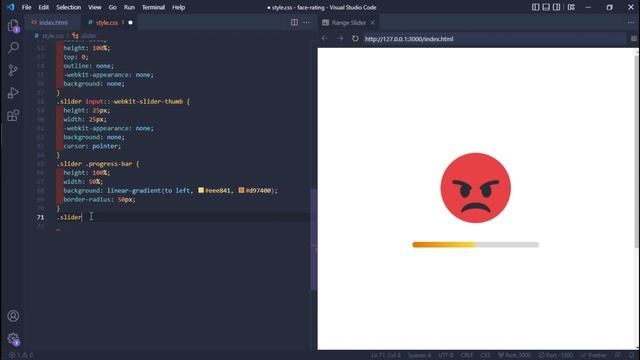Image resolution: width=640 pixels, height=360 pixels.
Task: Split the code editor right
Action: point(294,22)
